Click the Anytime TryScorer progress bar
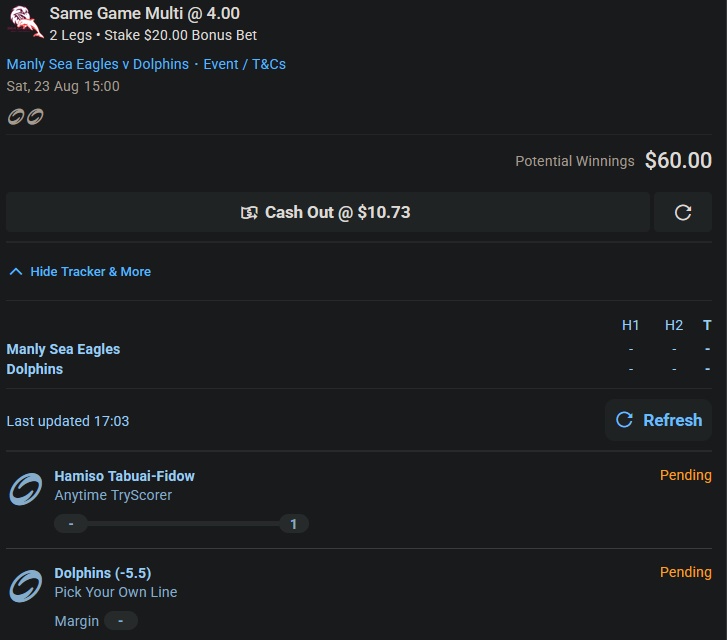727x640 pixels. 181,523
